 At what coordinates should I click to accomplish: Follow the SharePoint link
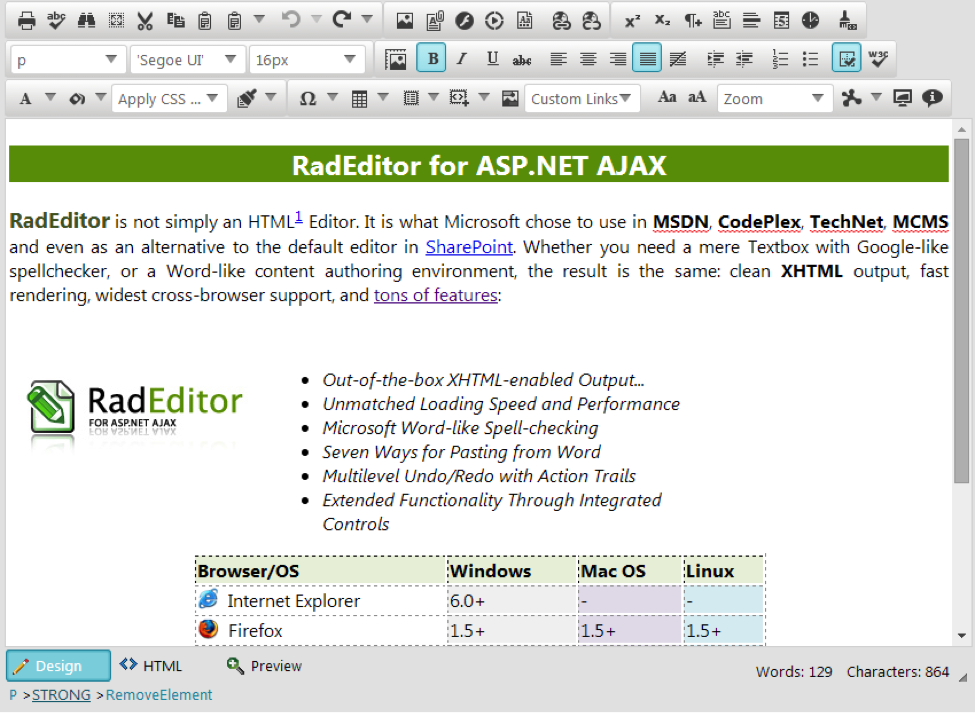click(469, 247)
